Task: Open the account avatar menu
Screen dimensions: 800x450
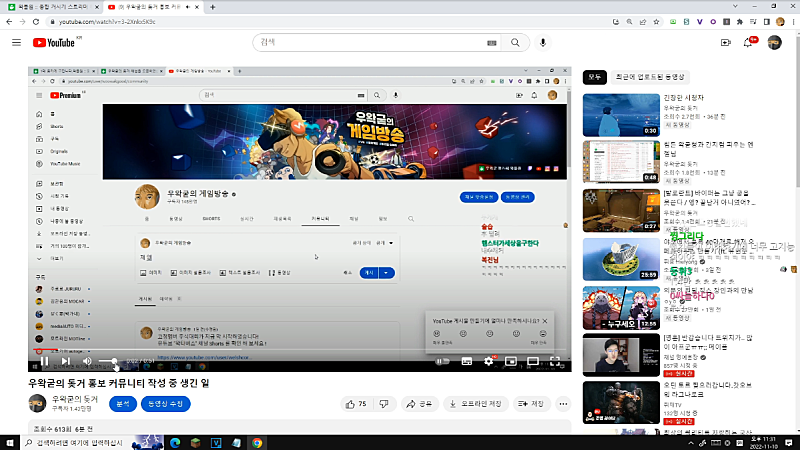Action: coord(775,43)
